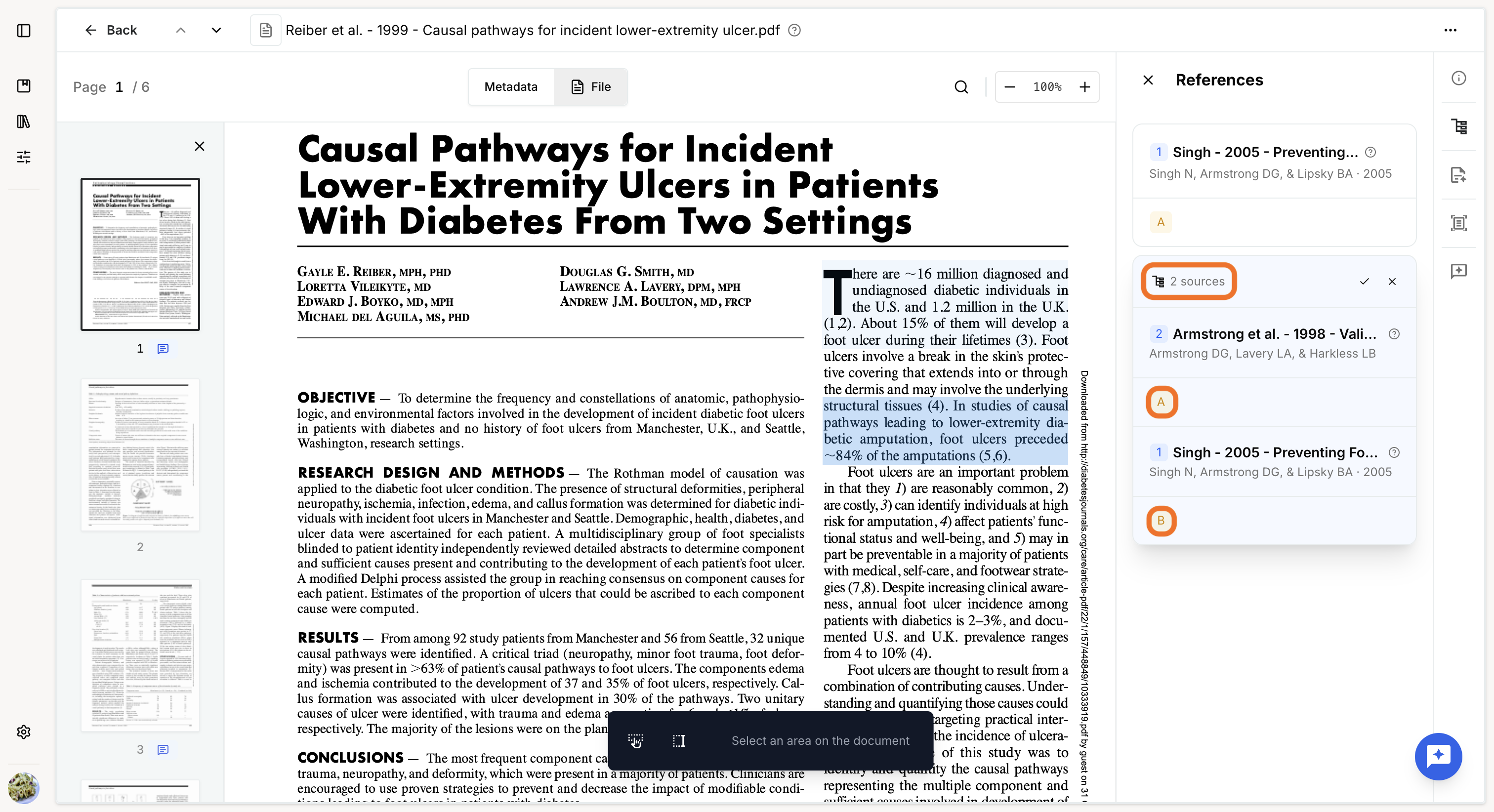Click author name Gayle E. Reiber
Screen dimensions: 1494x812
coord(374,272)
